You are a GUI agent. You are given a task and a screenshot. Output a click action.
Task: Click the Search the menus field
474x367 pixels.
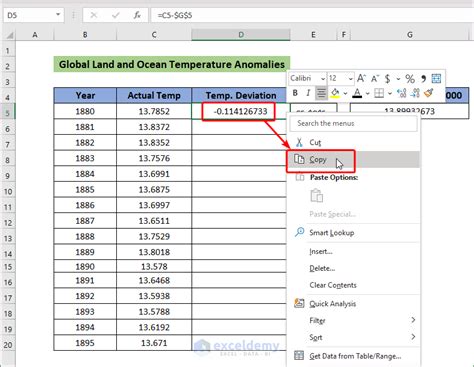354,124
